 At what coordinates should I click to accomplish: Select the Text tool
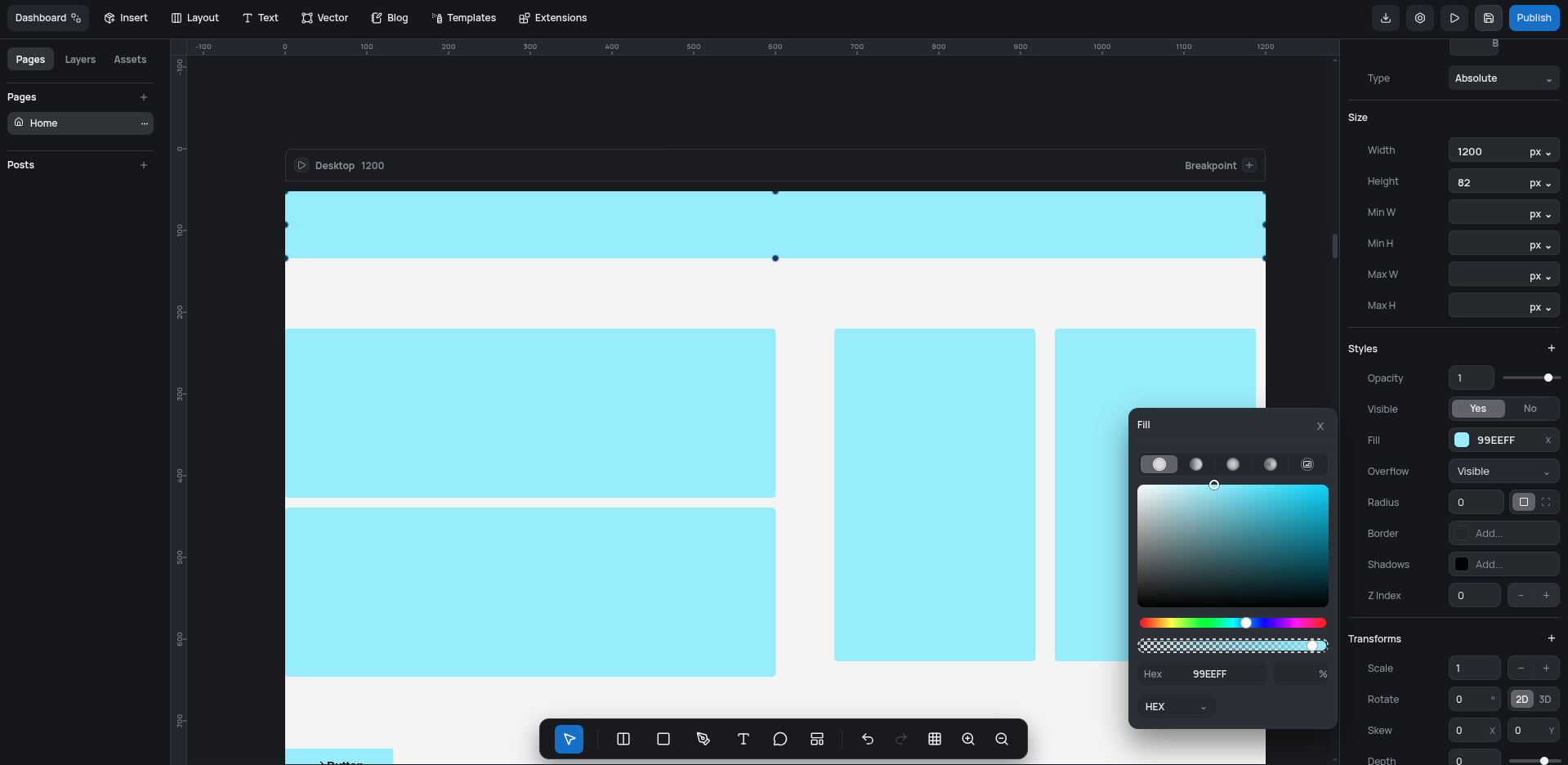click(x=744, y=739)
